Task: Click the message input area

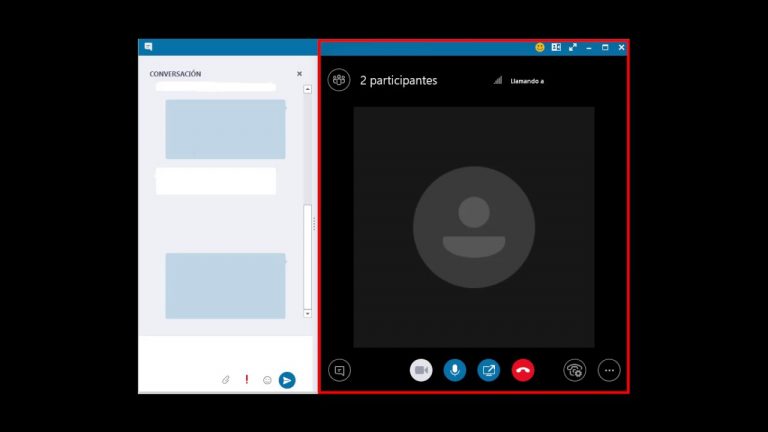Action: pyautogui.click(x=225, y=353)
